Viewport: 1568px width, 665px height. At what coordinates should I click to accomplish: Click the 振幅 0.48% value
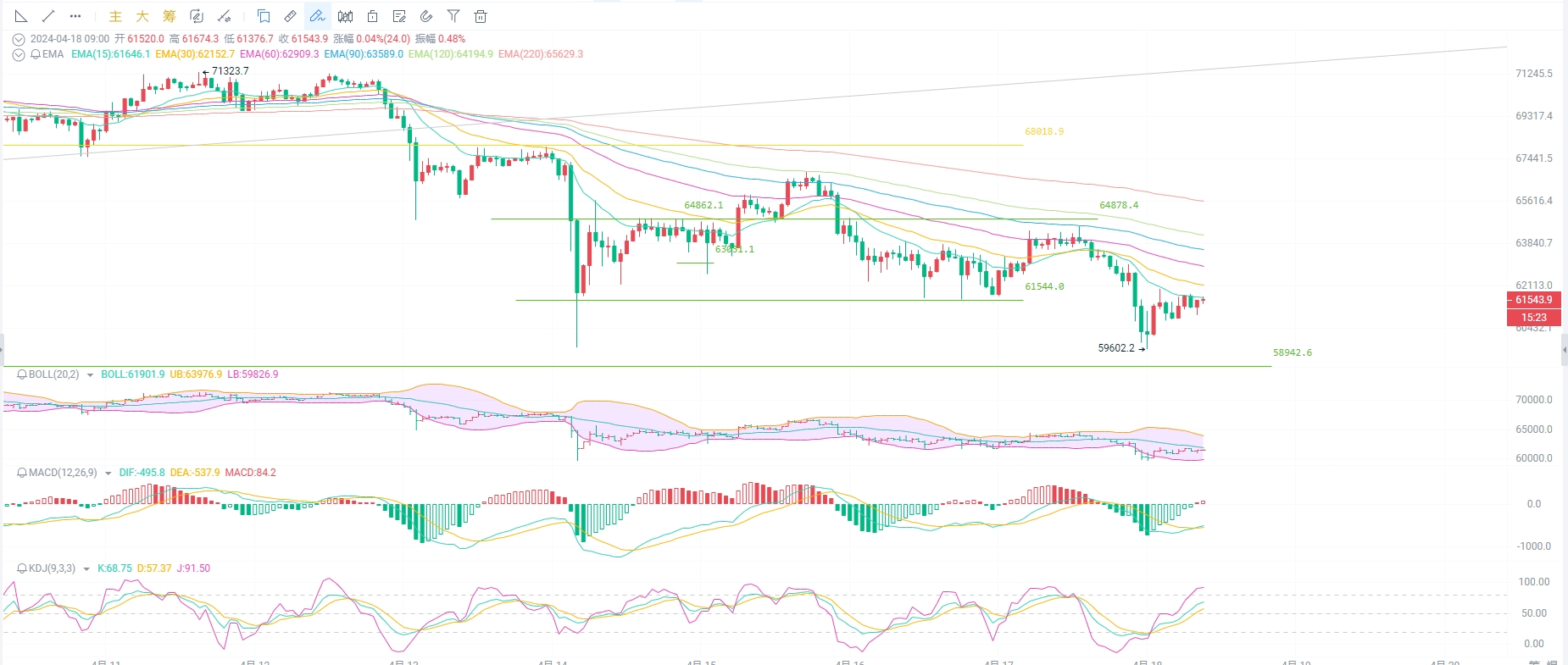point(440,39)
